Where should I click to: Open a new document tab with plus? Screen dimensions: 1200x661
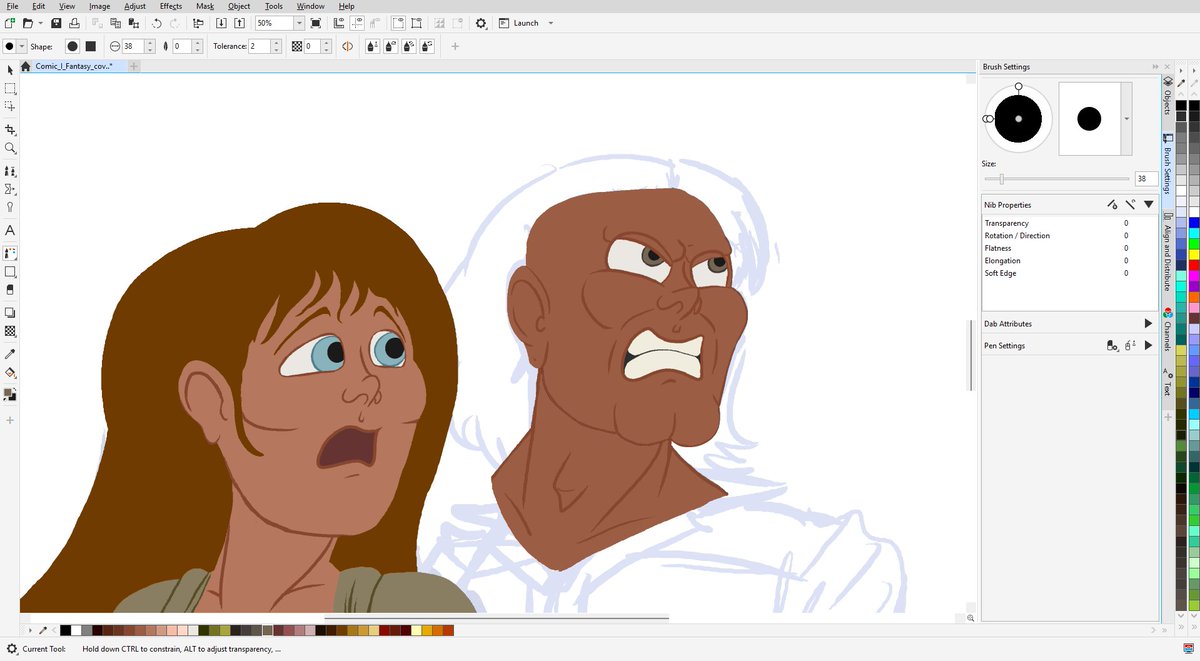133,66
